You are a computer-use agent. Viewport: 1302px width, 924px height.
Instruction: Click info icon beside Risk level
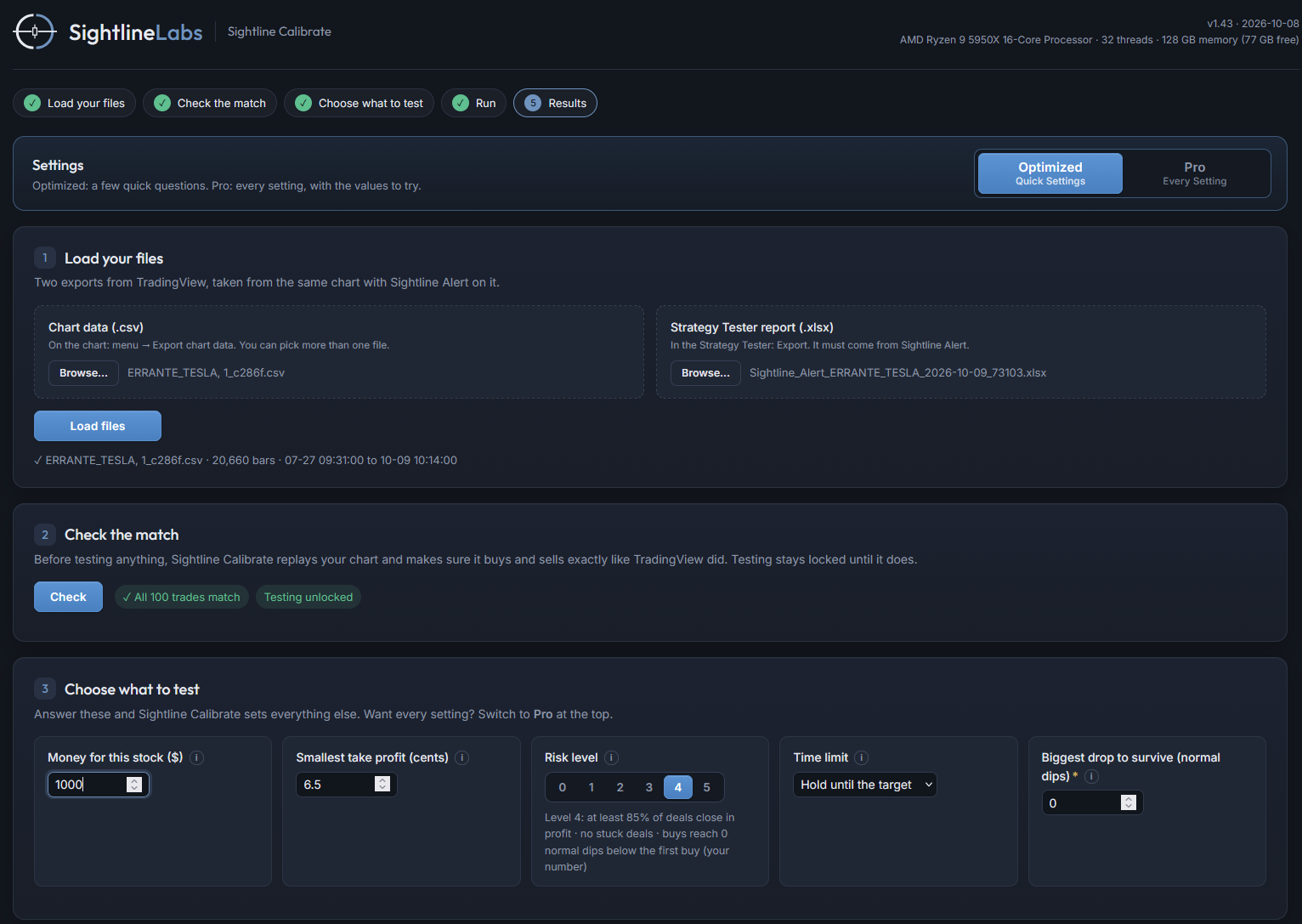click(611, 757)
